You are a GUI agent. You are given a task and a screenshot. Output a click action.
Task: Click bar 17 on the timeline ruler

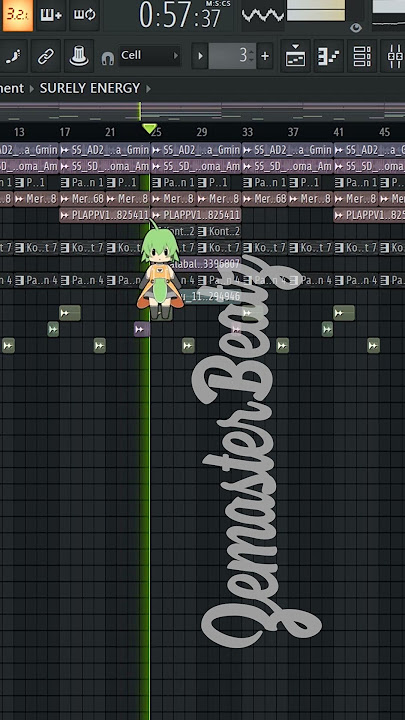tap(65, 133)
